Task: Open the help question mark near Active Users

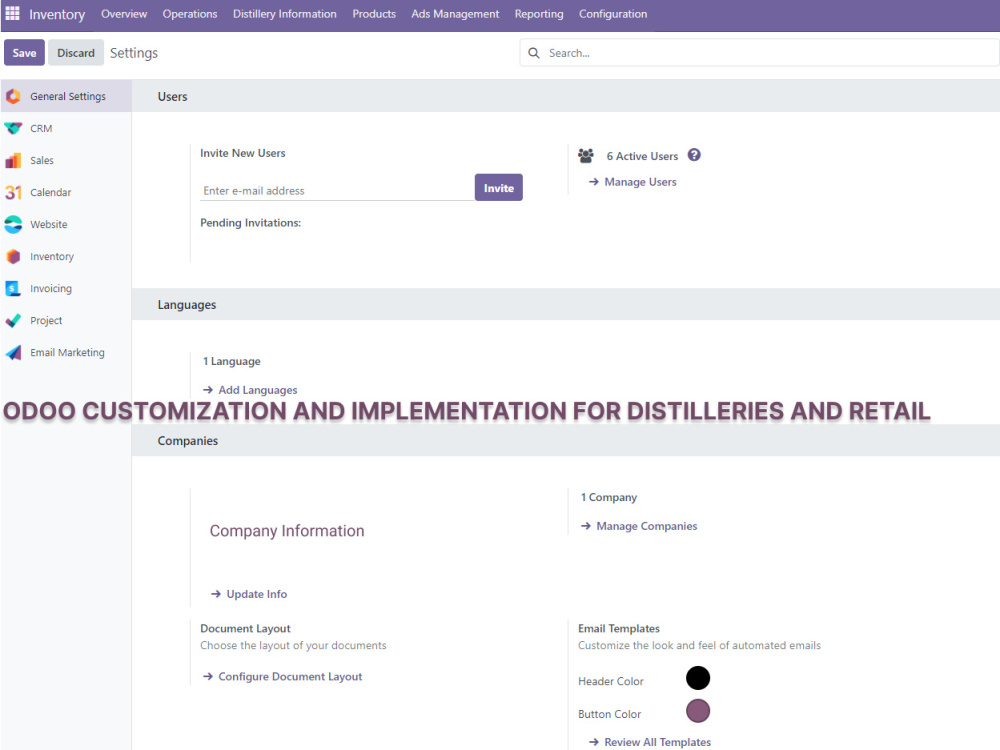Action: click(x=694, y=155)
